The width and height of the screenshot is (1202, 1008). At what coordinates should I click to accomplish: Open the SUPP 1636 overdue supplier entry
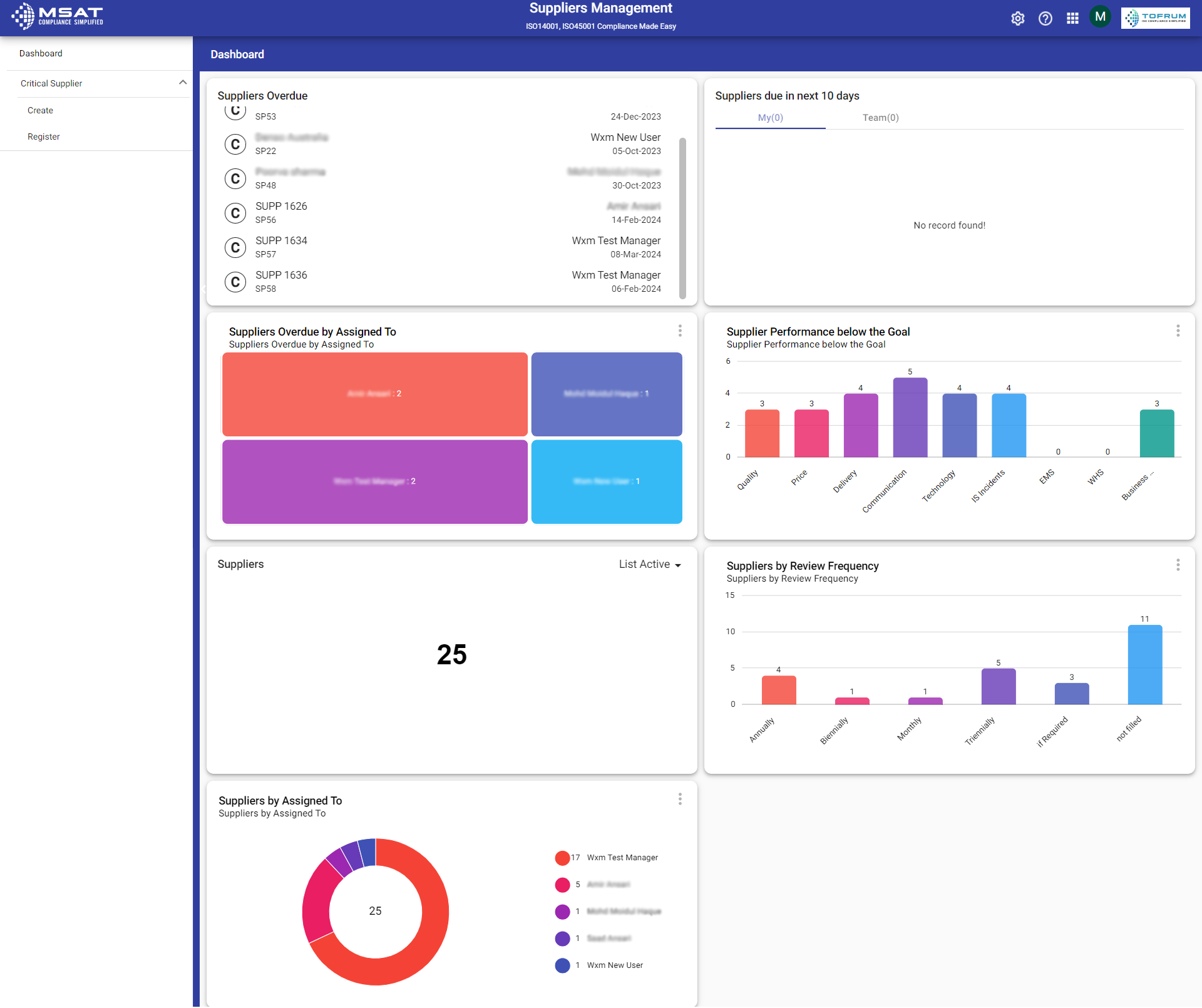point(281,275)
